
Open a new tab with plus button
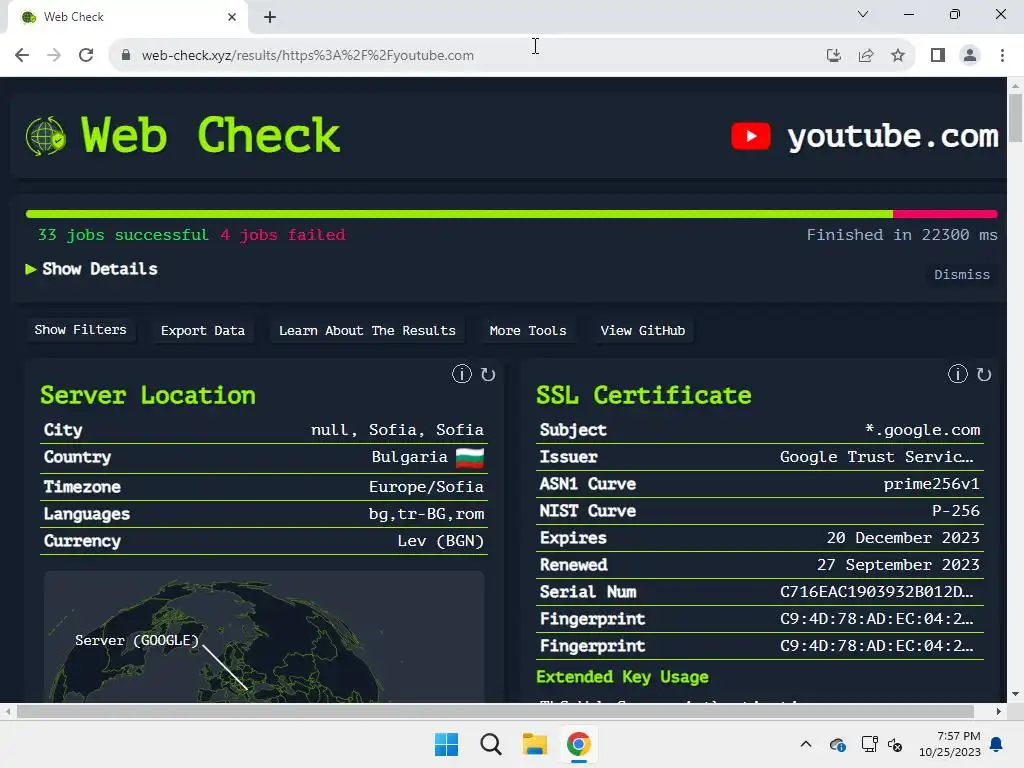tap(270, 17)
